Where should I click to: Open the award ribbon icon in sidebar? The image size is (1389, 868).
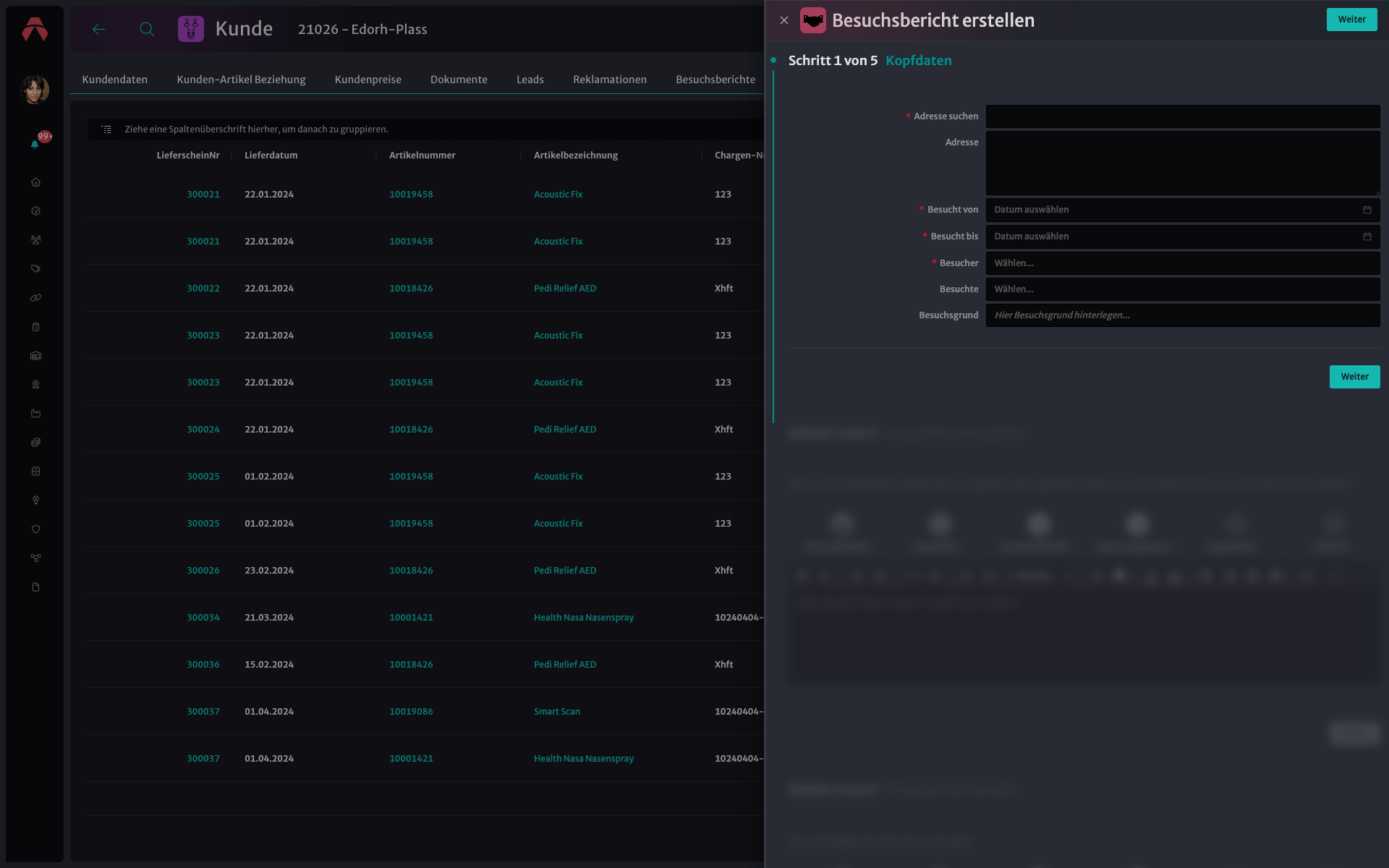pos(35,385)
